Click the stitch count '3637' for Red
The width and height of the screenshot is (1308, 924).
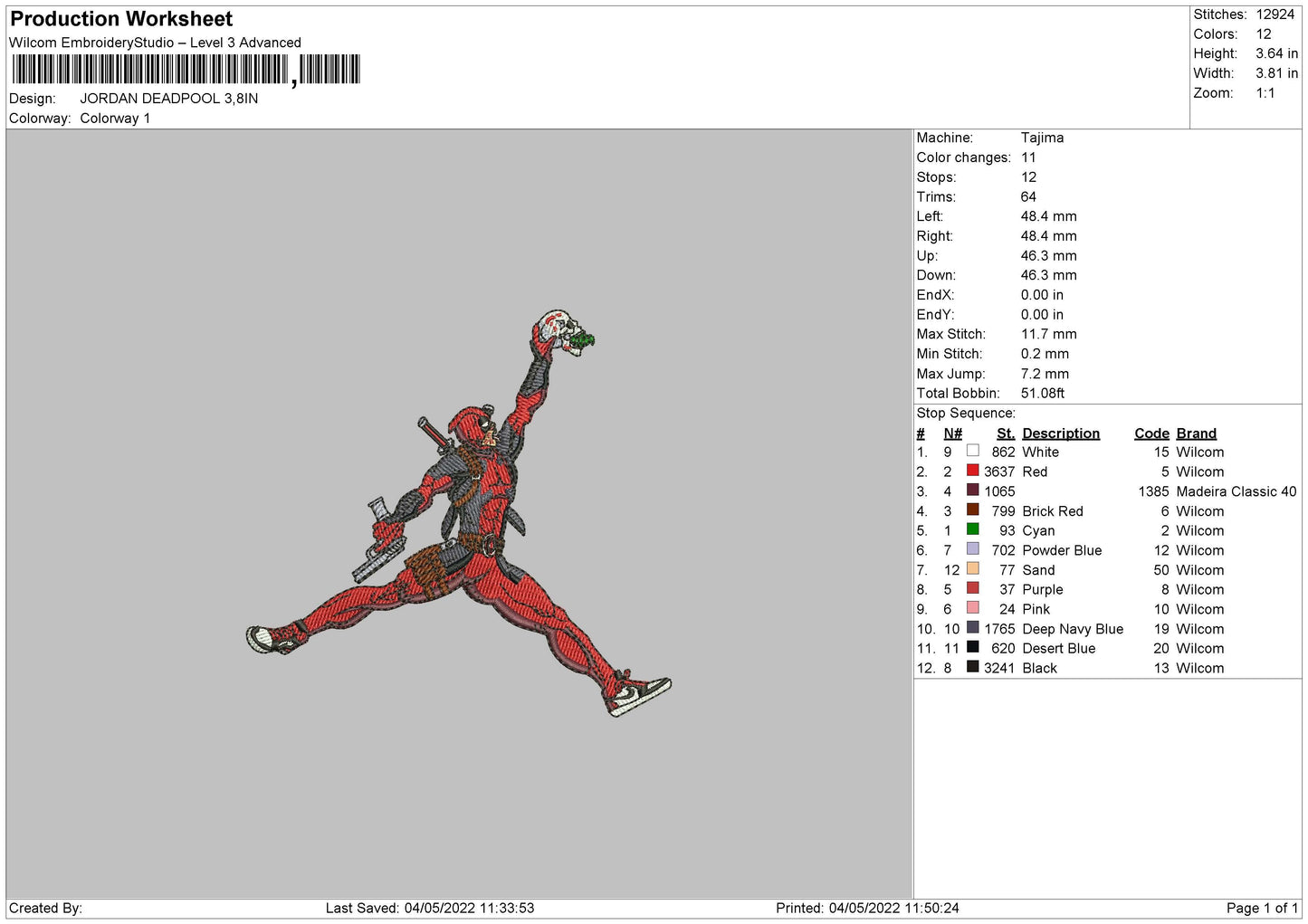999,472
